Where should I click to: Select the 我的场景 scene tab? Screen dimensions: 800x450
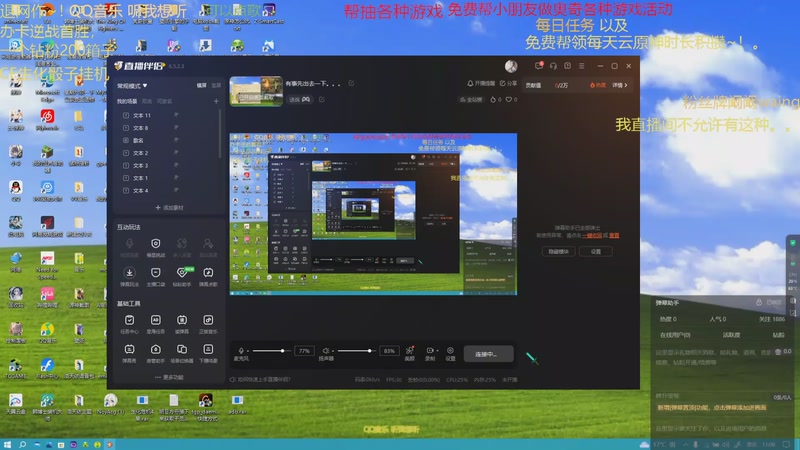[127, 102]
